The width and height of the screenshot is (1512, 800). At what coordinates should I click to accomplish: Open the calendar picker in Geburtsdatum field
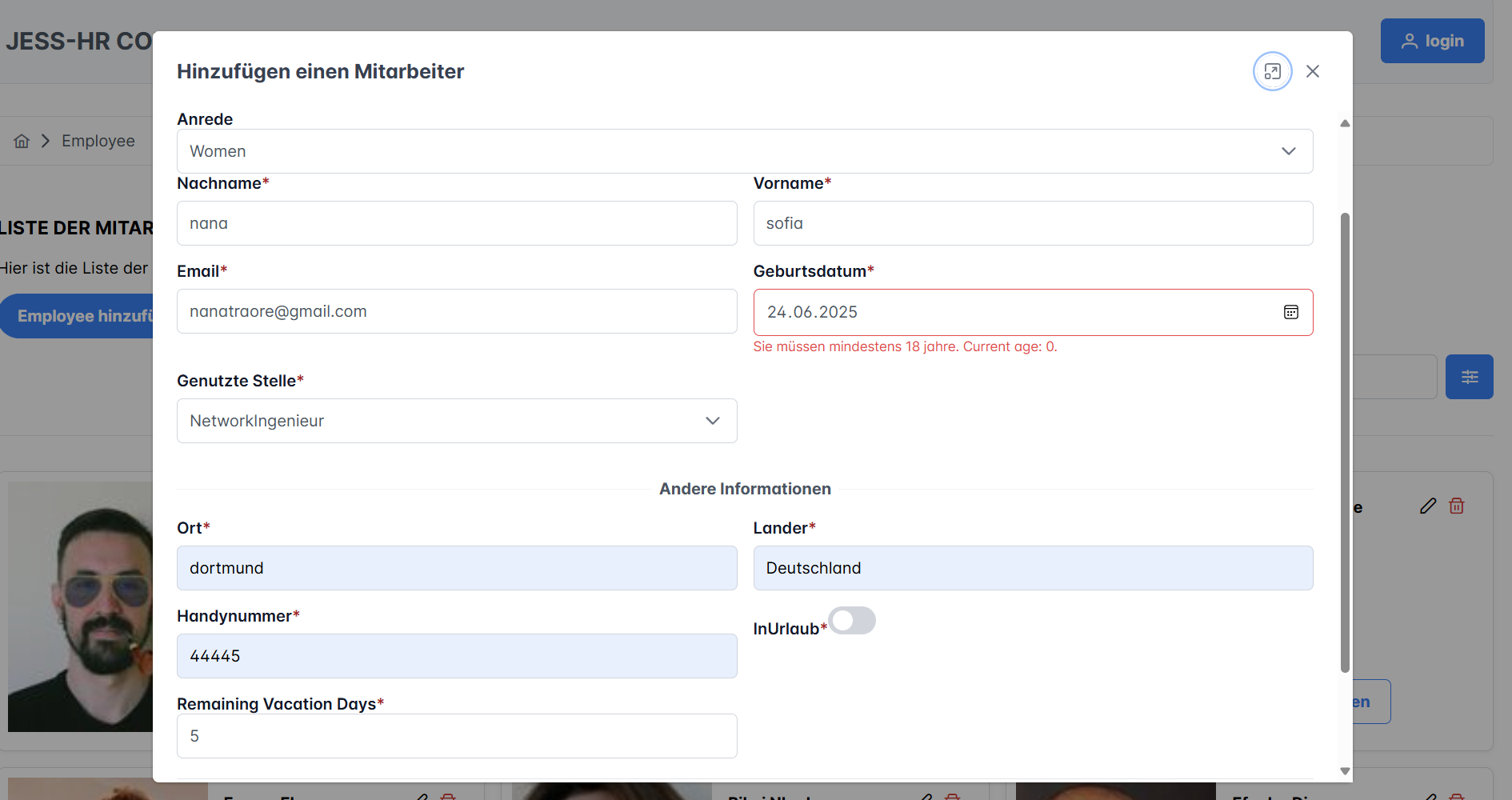coord(1290,312)
